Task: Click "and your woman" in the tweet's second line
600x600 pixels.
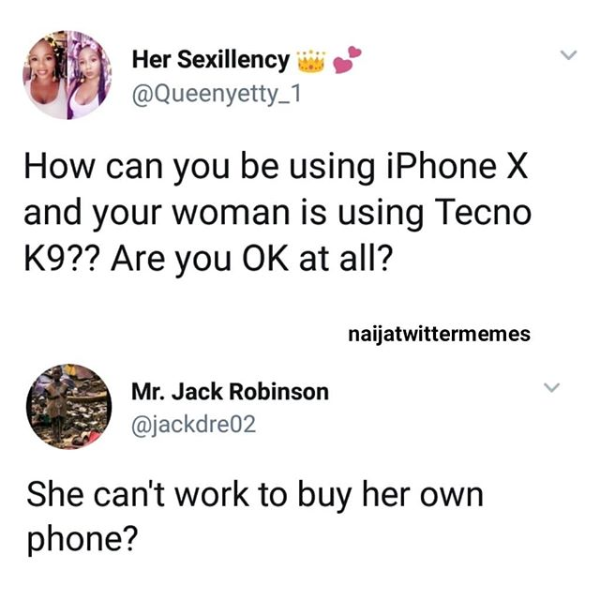Action: (157, 214)
